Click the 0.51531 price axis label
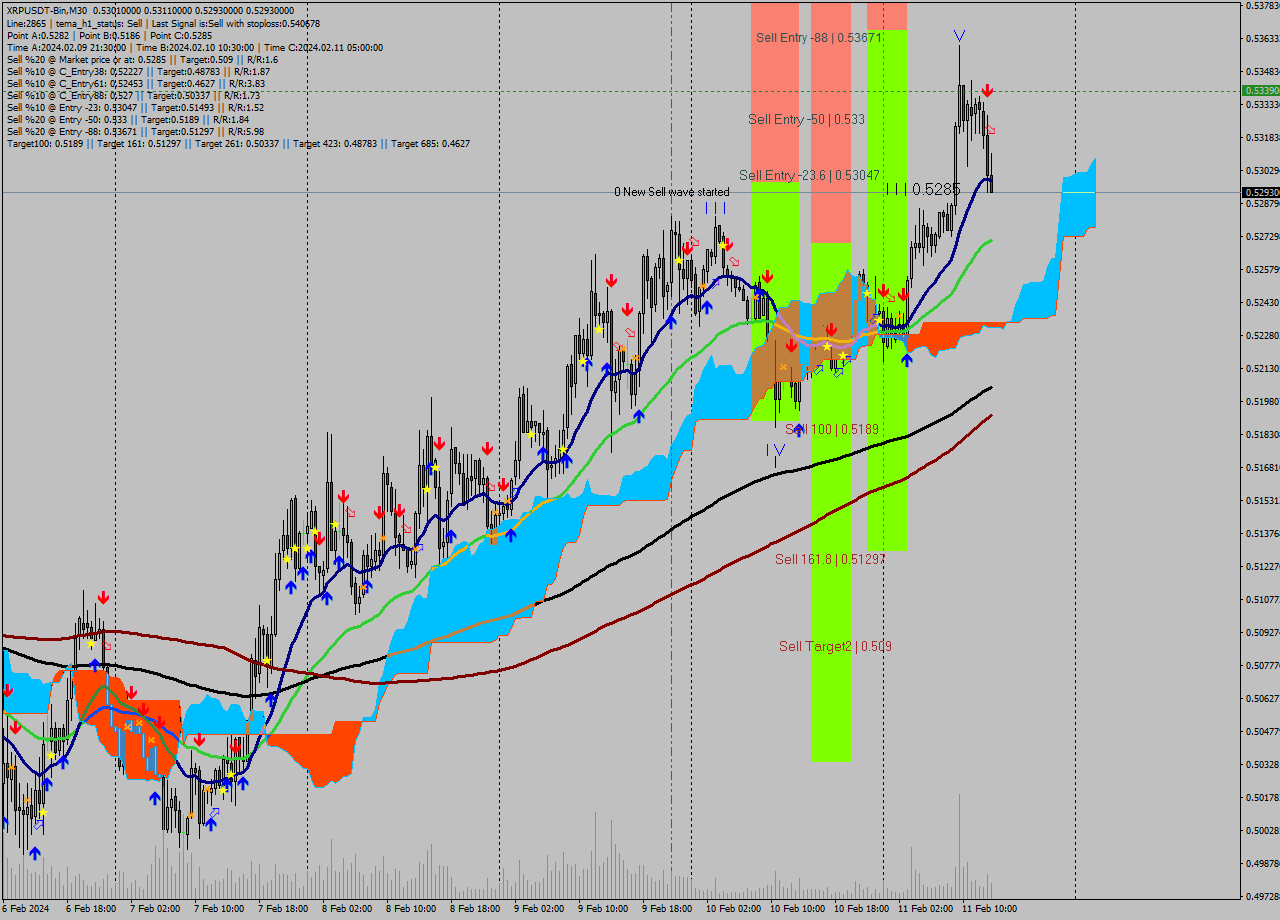The image size is (1280, 920). click(1262, 501)
